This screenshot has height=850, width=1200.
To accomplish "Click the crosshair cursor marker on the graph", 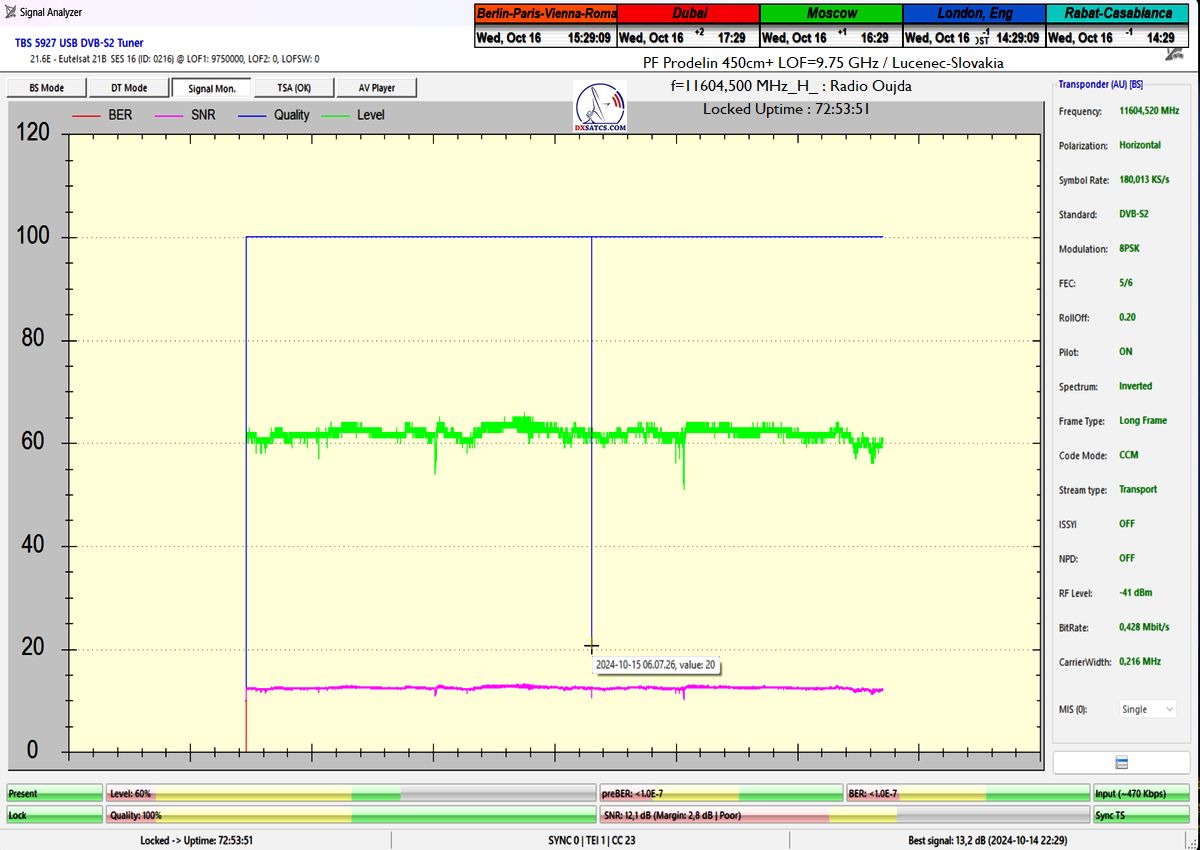I will pyautogui.click(x=592, y=647).
